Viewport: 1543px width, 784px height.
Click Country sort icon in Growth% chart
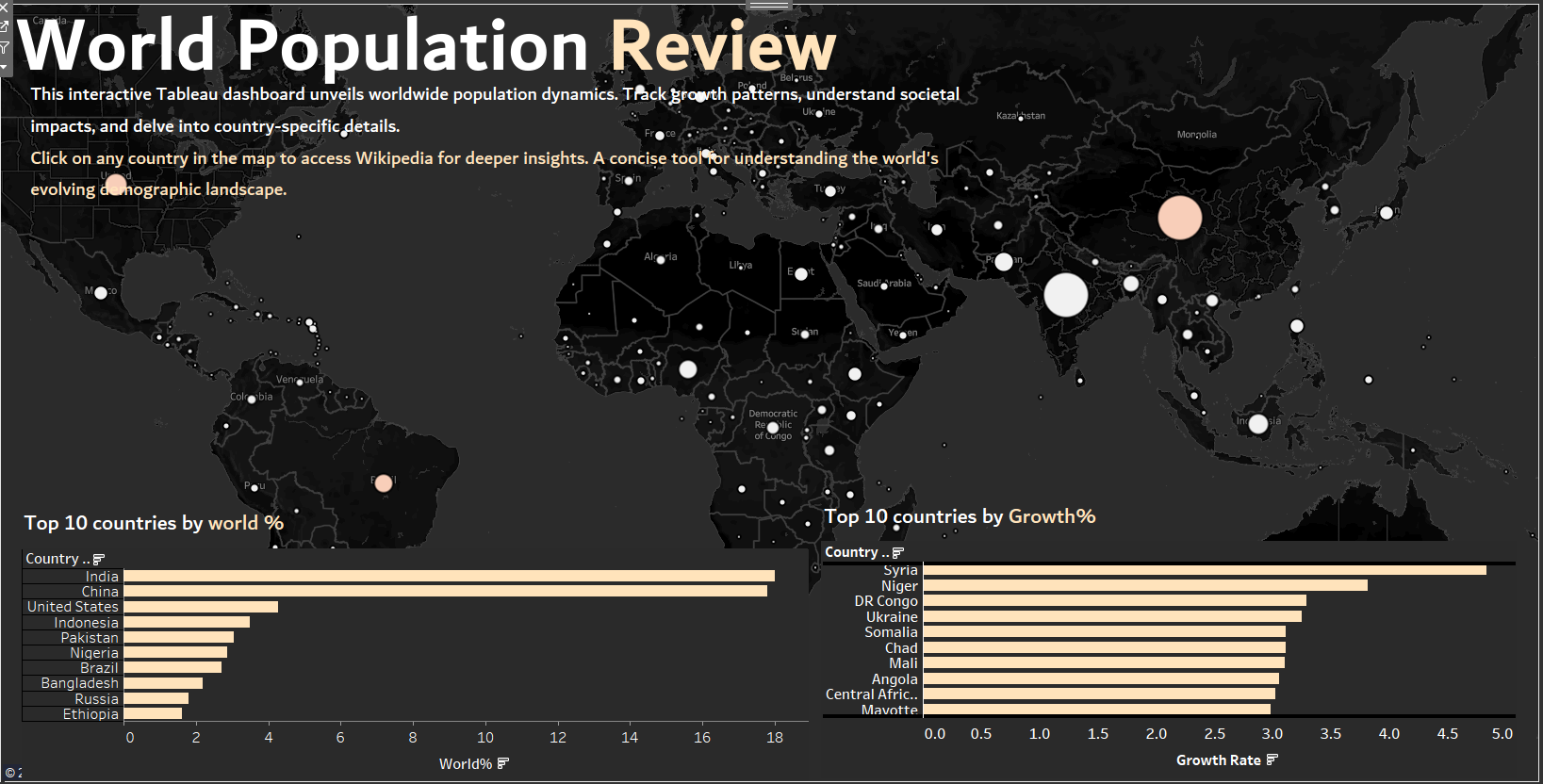click(897, 552)
